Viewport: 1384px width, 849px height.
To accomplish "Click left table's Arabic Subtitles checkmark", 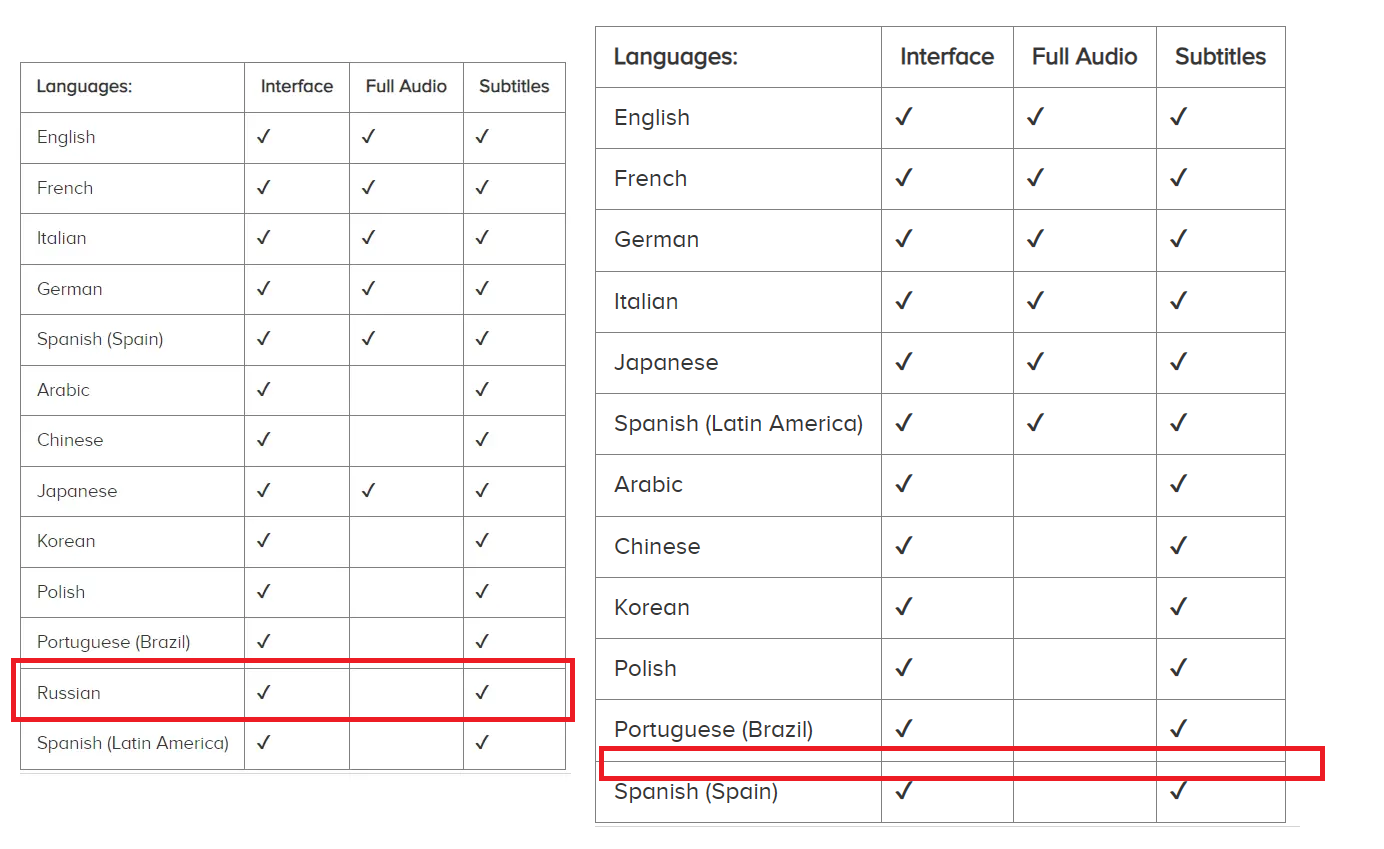I will coord(482,389).
